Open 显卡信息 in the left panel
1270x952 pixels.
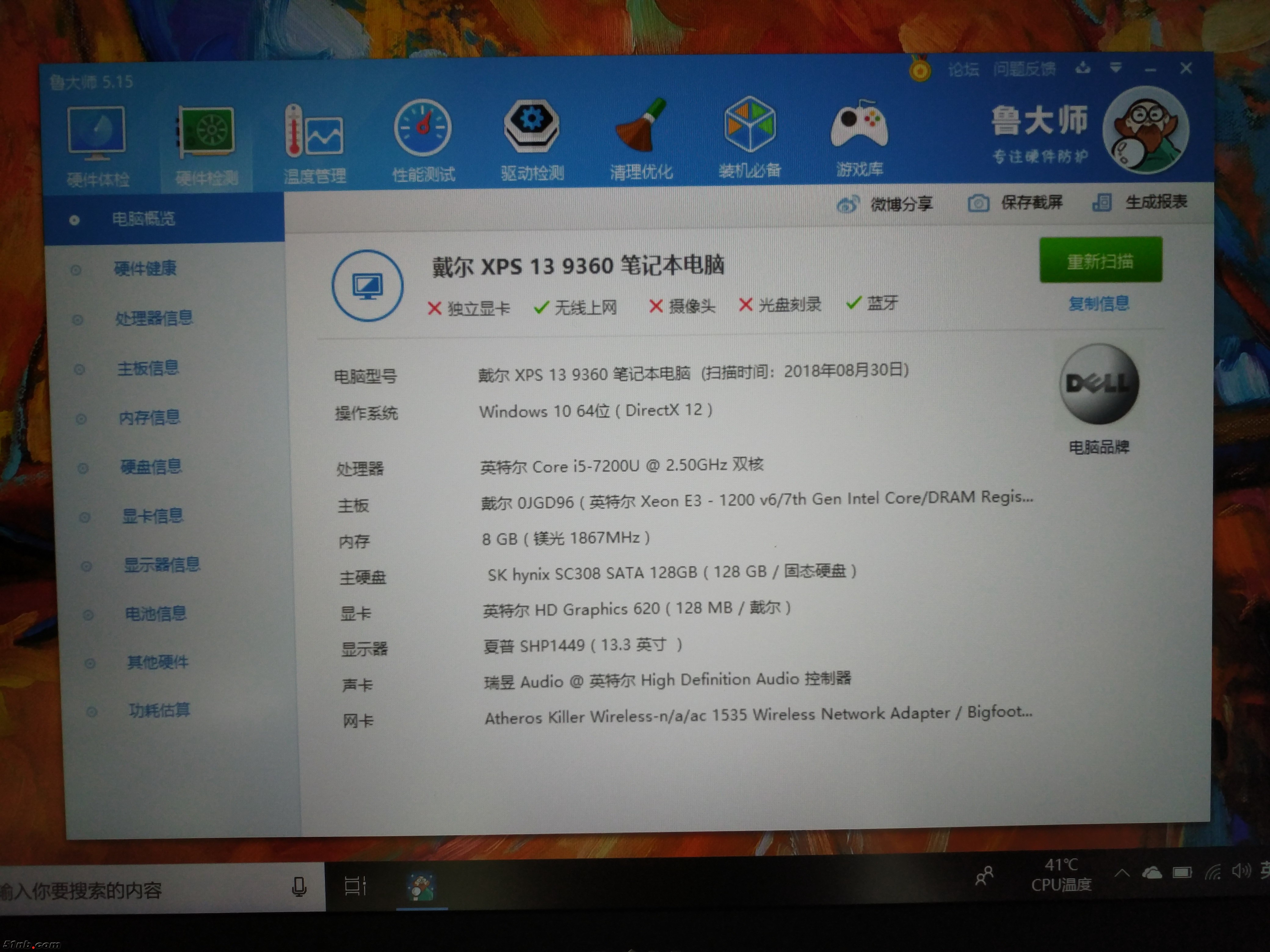(x=153, y=516)
